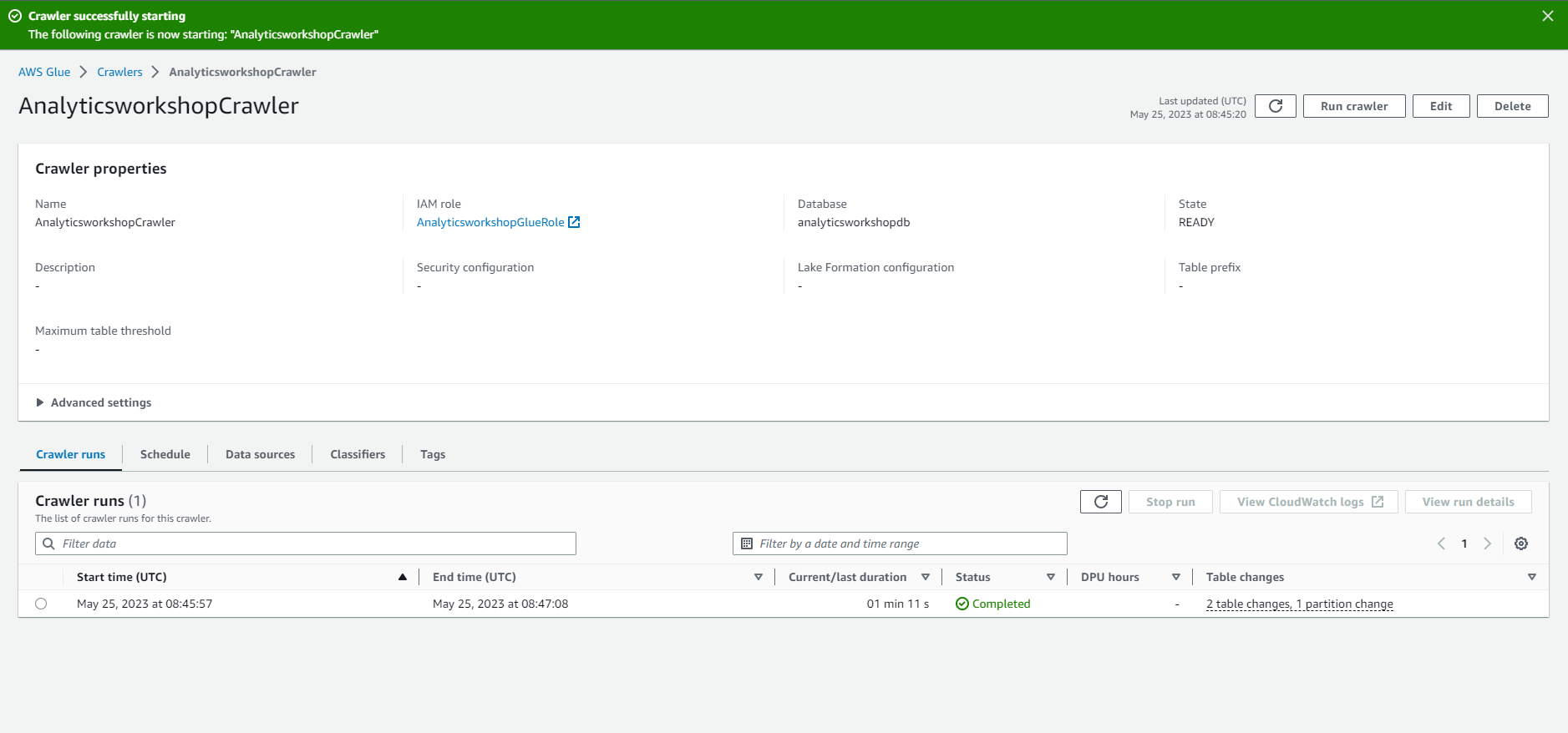
Task: Click the Edit crawler button
Action: click(x=1441, y=106)
